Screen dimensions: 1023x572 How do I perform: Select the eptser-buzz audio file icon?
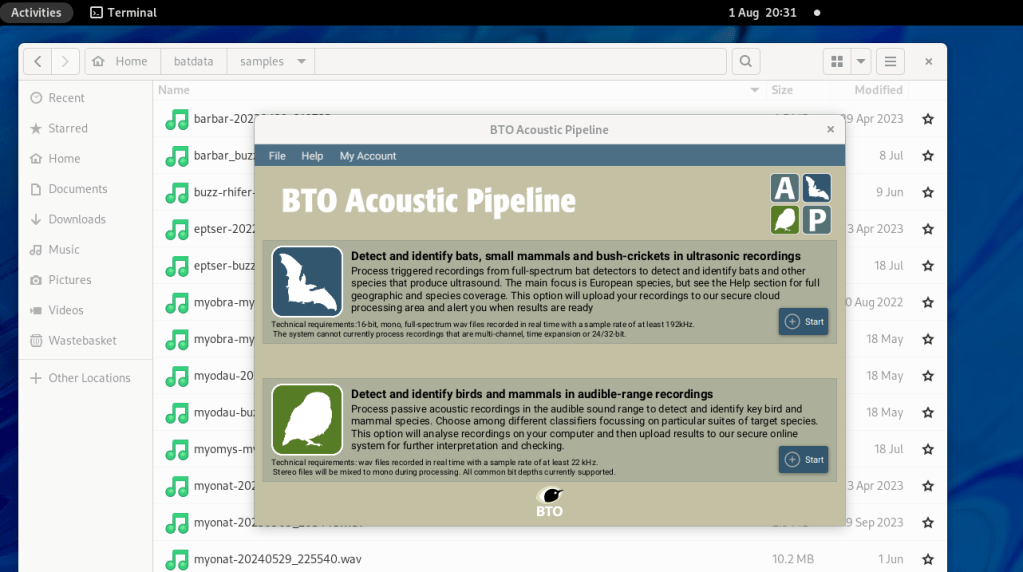177,266
